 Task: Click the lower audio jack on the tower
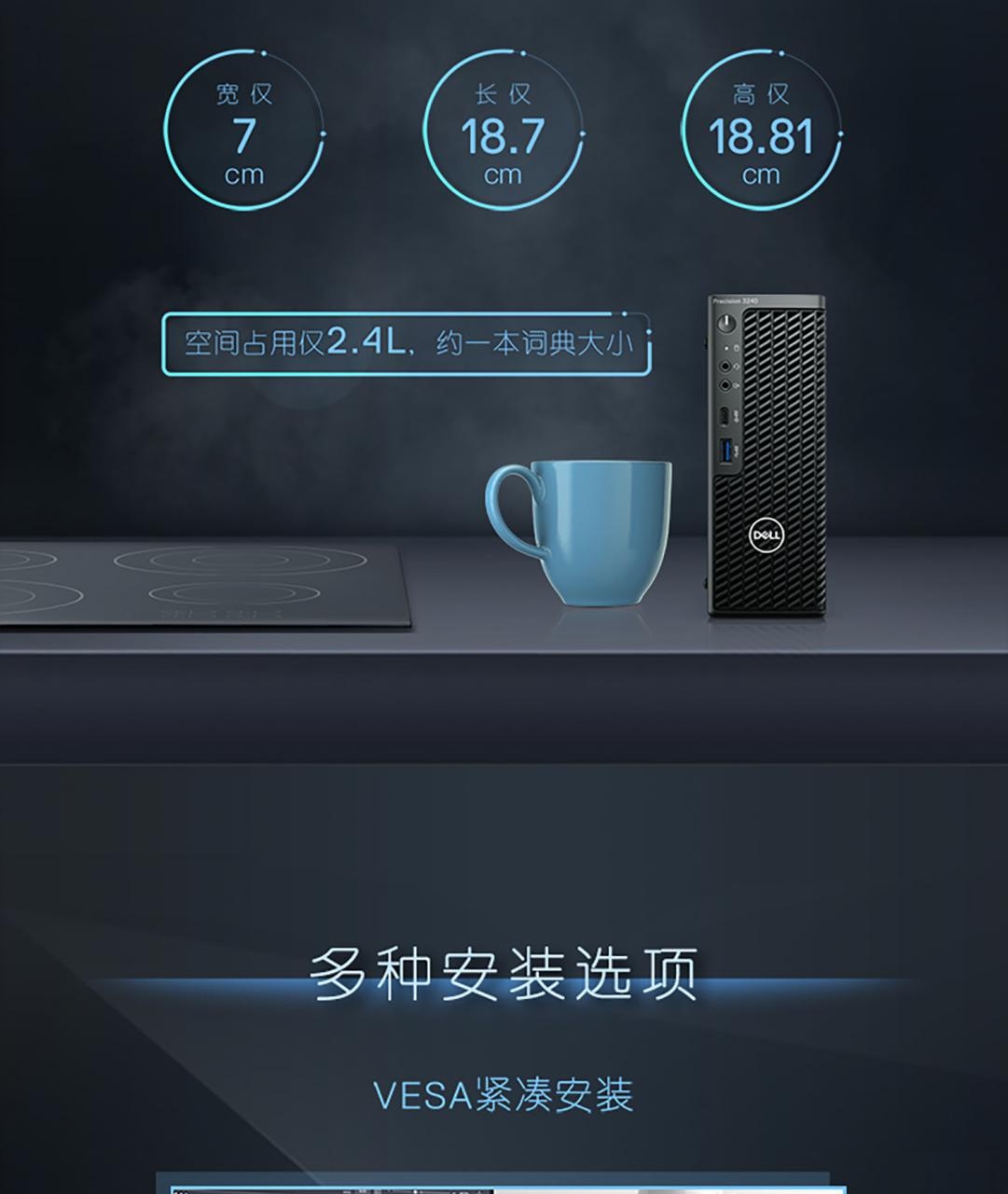(725, 385)
